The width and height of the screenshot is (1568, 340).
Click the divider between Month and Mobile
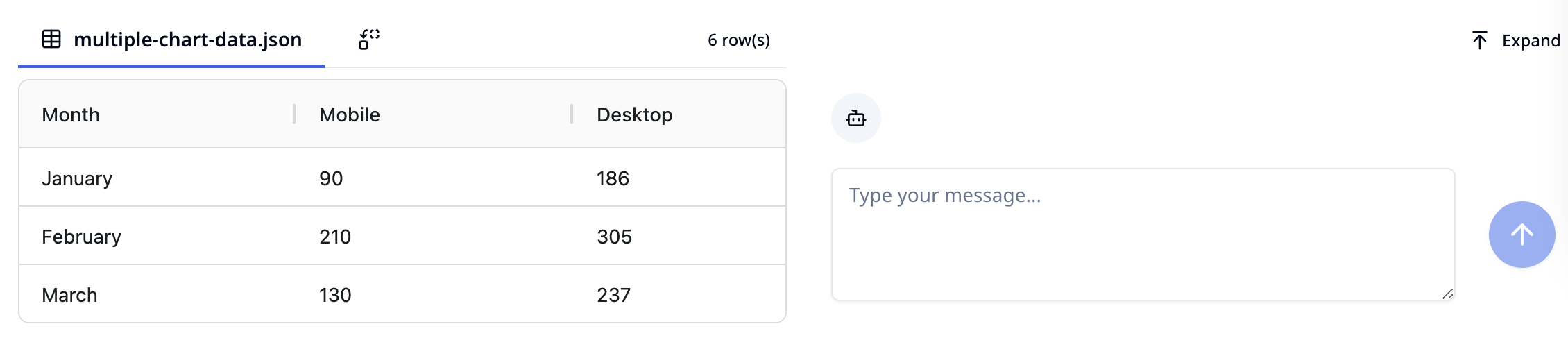click(x=294, y=114)
